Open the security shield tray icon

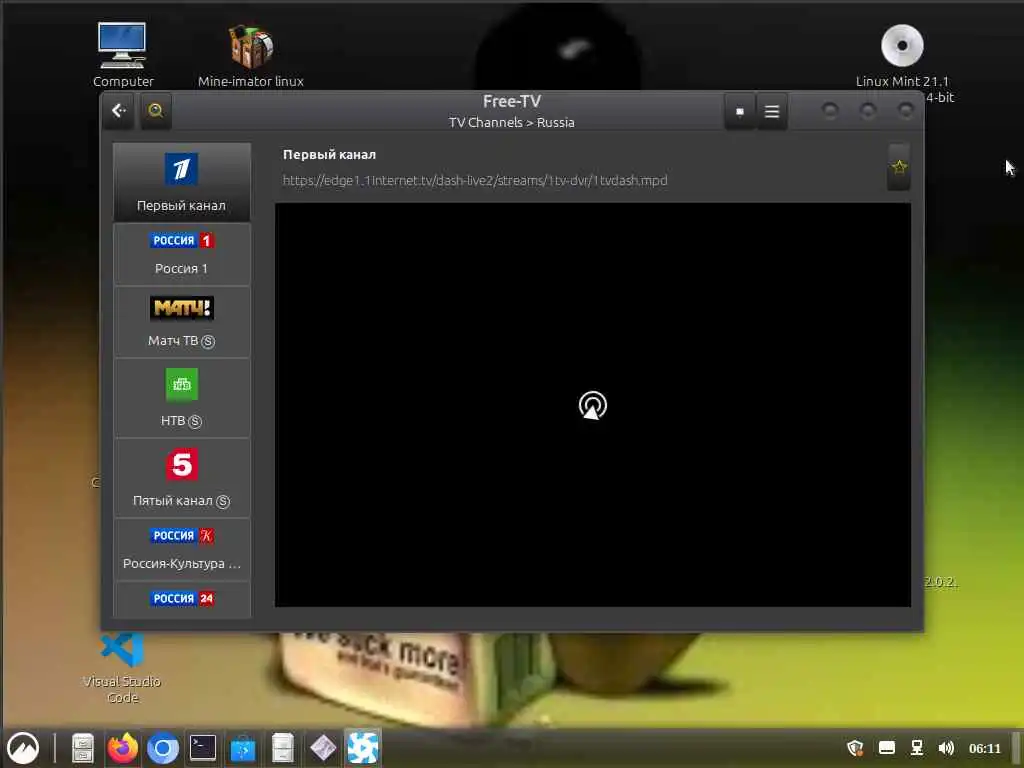click(855, 748)
